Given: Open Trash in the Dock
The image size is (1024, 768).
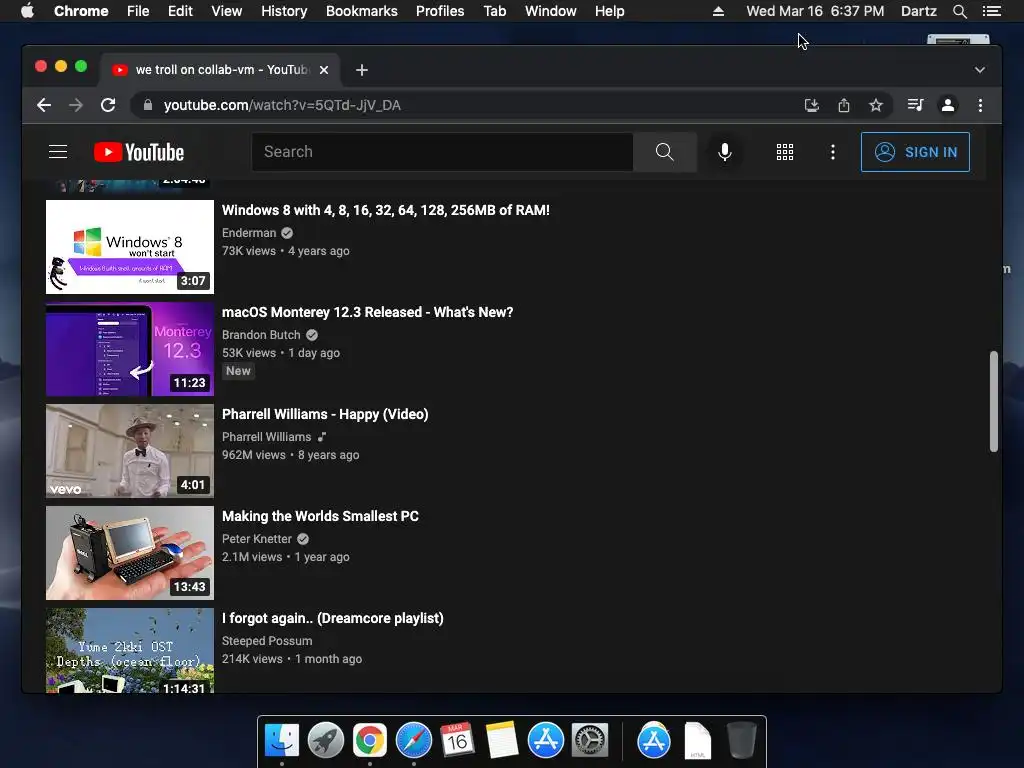Looking at the screenshot, I should tap(741, 741).
